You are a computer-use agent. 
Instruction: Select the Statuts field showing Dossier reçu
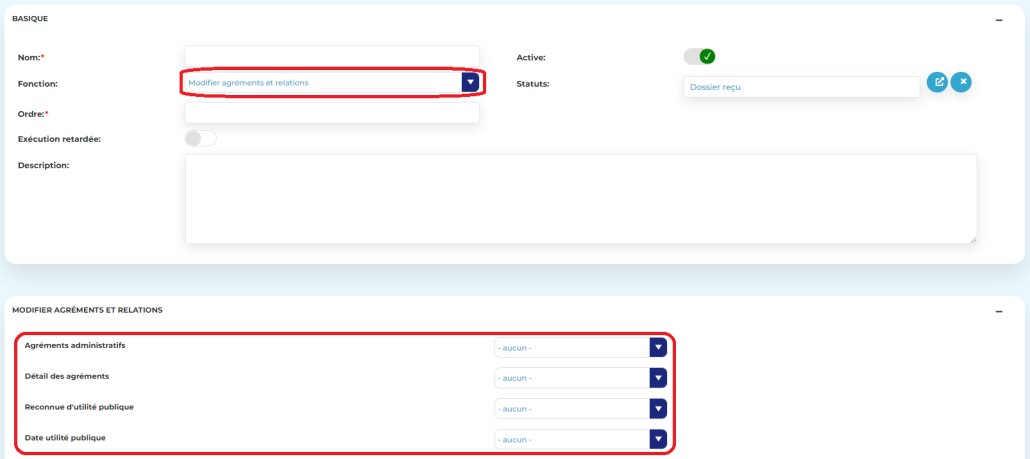[x=800, y=87]
